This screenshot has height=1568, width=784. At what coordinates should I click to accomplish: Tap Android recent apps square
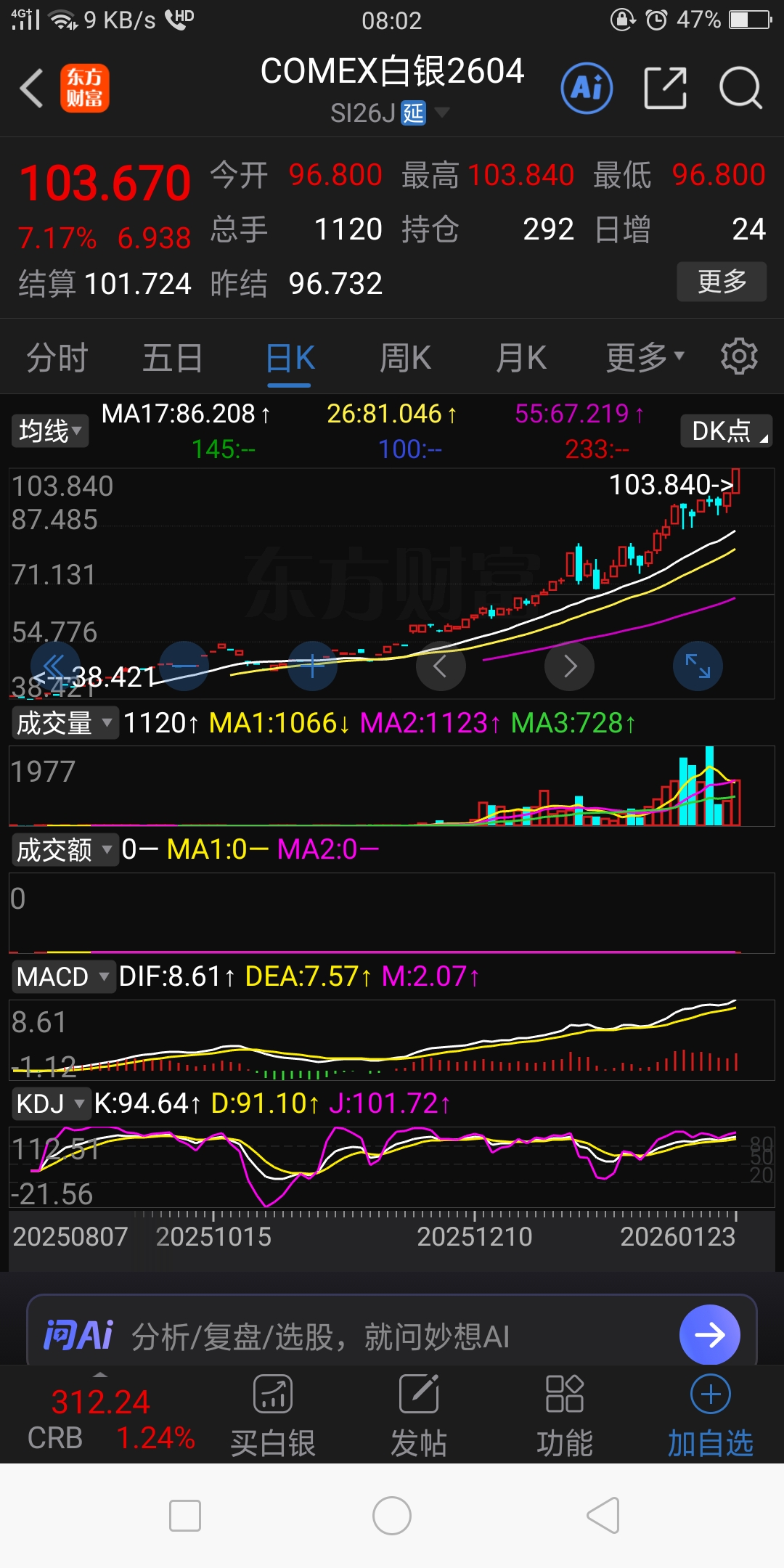pos(185,1516)
